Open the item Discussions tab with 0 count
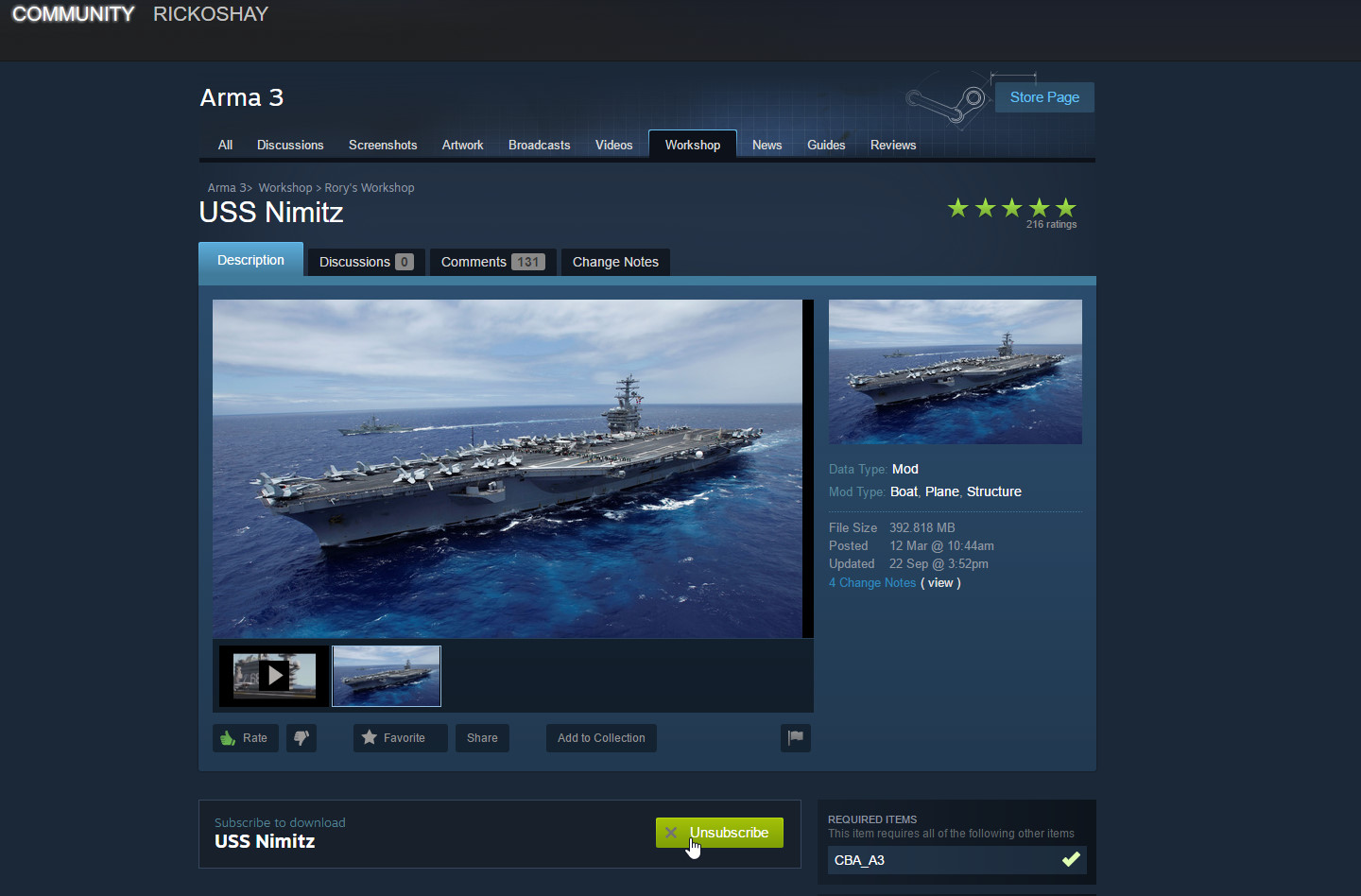The height and width of the screenshot is (896, 1361). coord(366,262)
